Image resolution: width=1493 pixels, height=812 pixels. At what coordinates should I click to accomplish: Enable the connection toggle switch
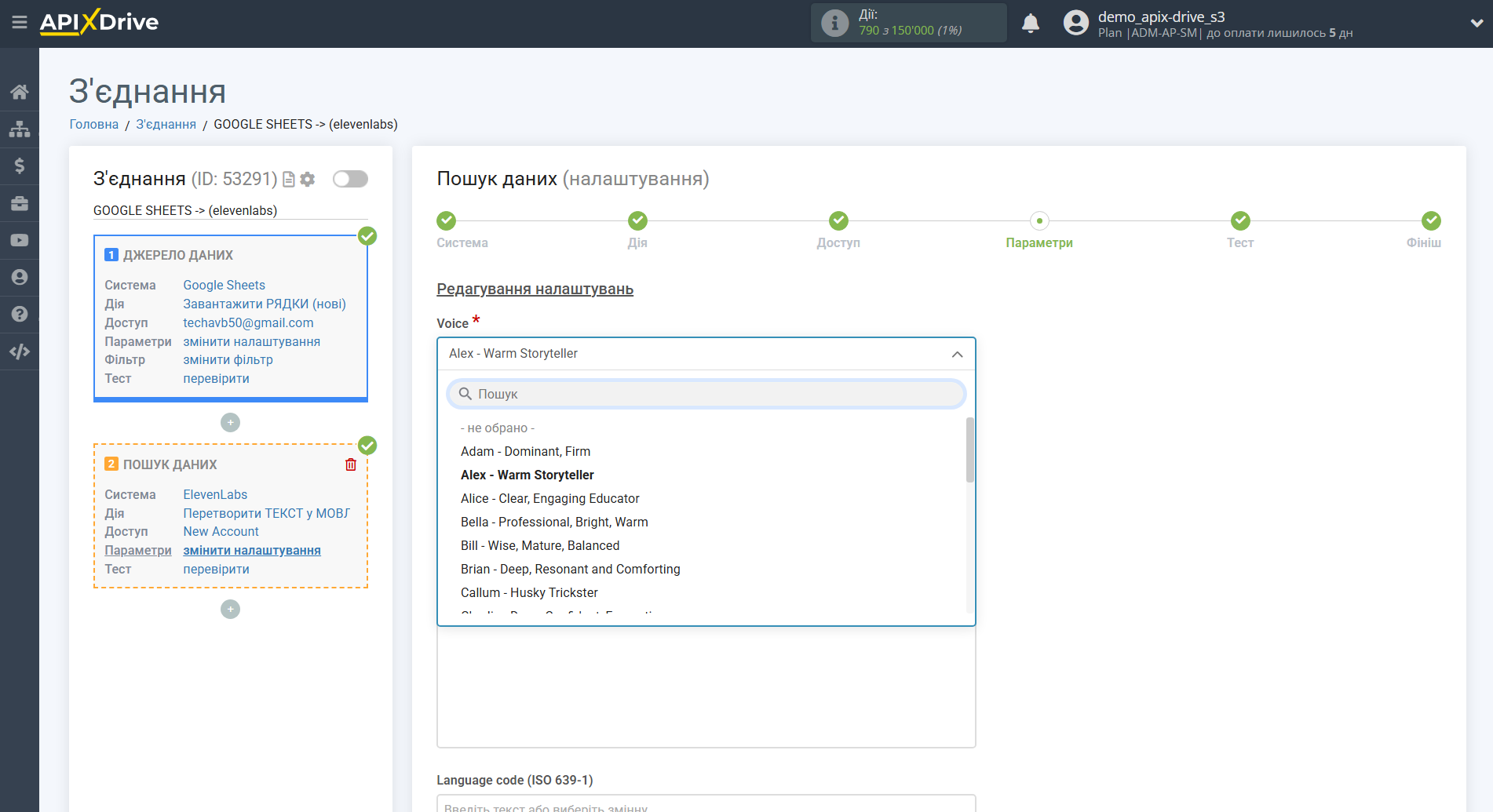pos(350,179)
